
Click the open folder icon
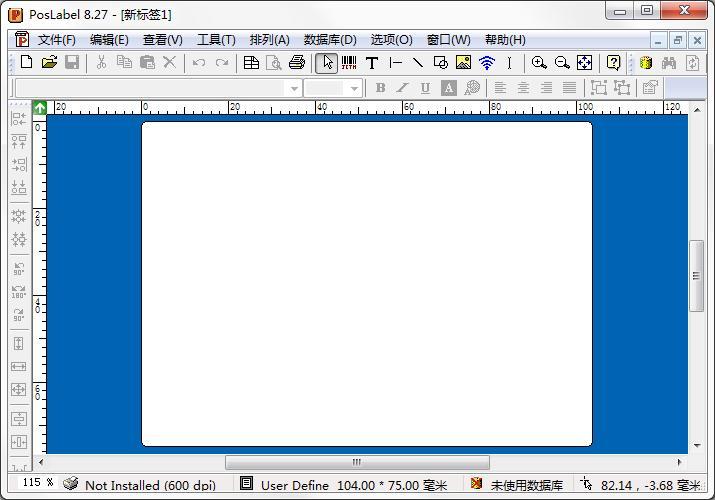pyautogui.click(x=49, y=62)
